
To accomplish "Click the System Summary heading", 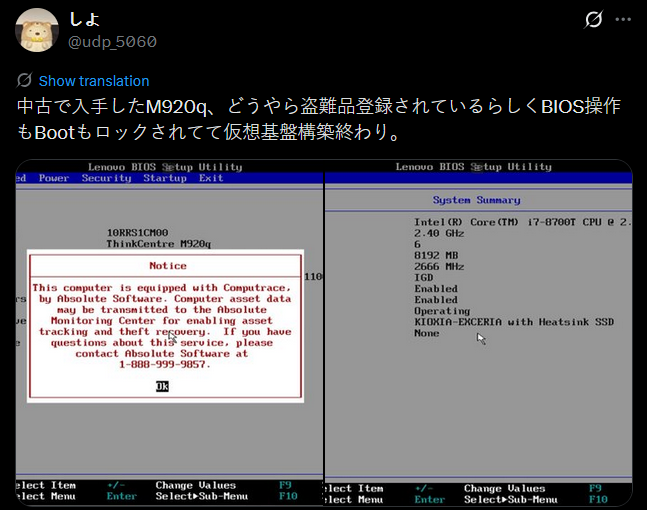I will (476, 200).
